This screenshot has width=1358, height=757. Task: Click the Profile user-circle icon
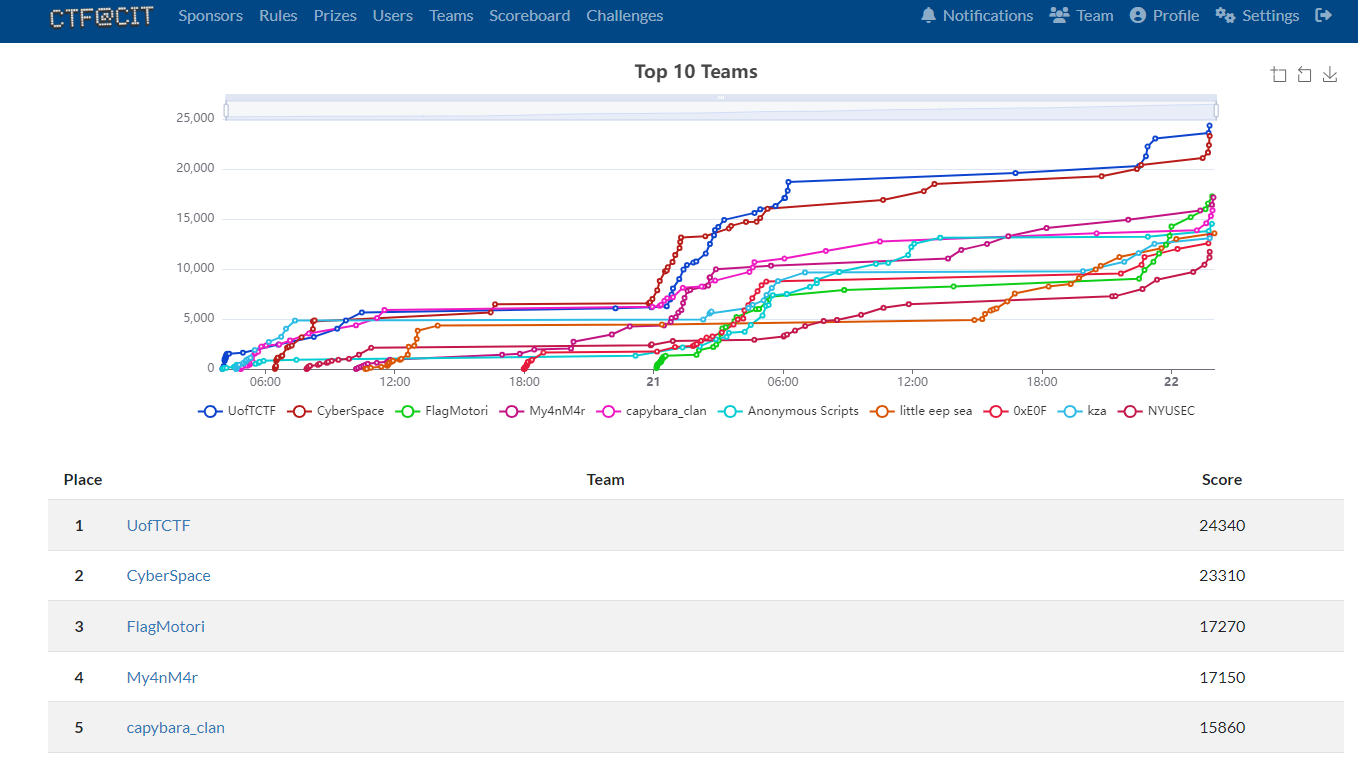(1138, 15)
